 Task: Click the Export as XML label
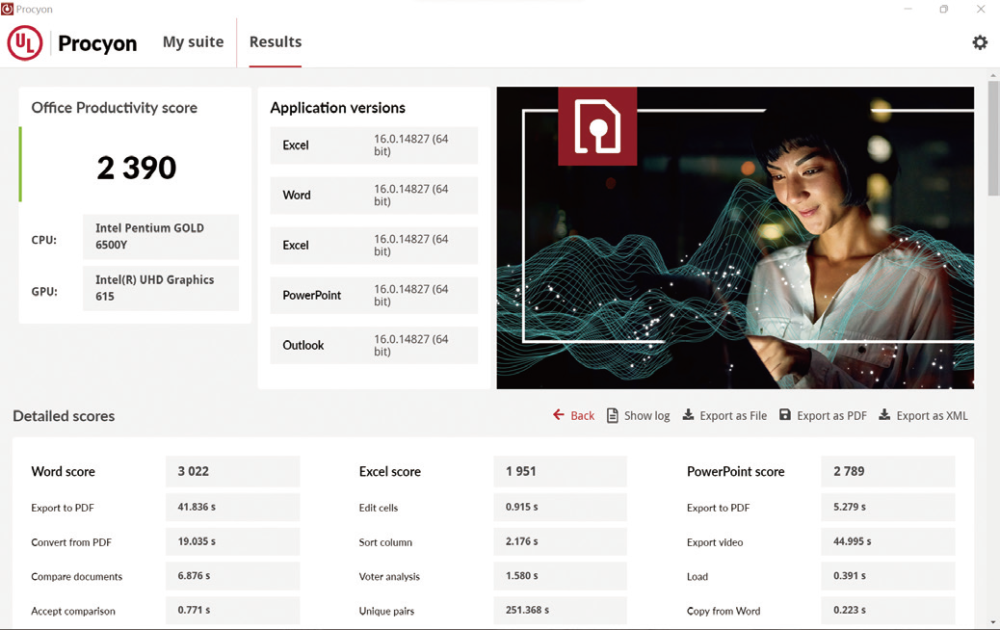(932, 416)
